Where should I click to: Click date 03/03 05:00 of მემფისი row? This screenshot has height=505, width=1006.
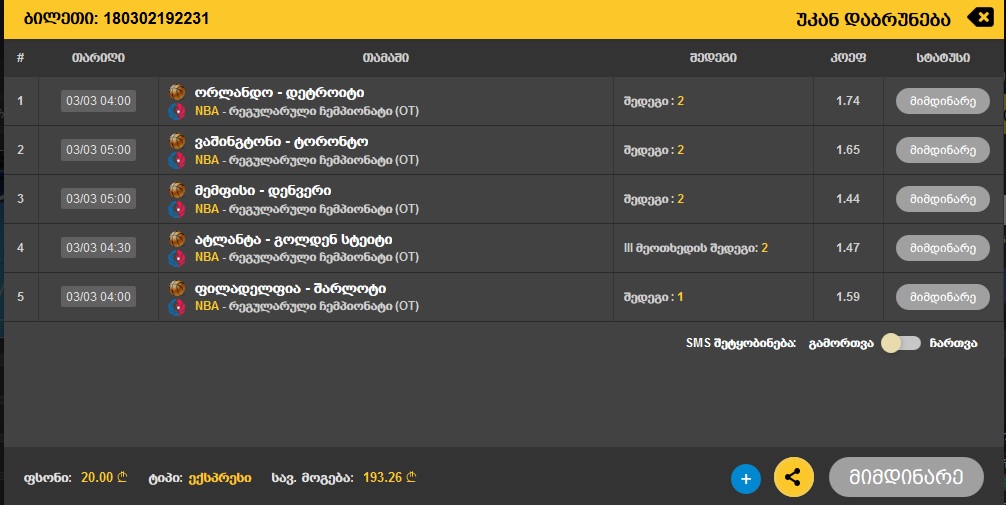[x=98, y=199]
